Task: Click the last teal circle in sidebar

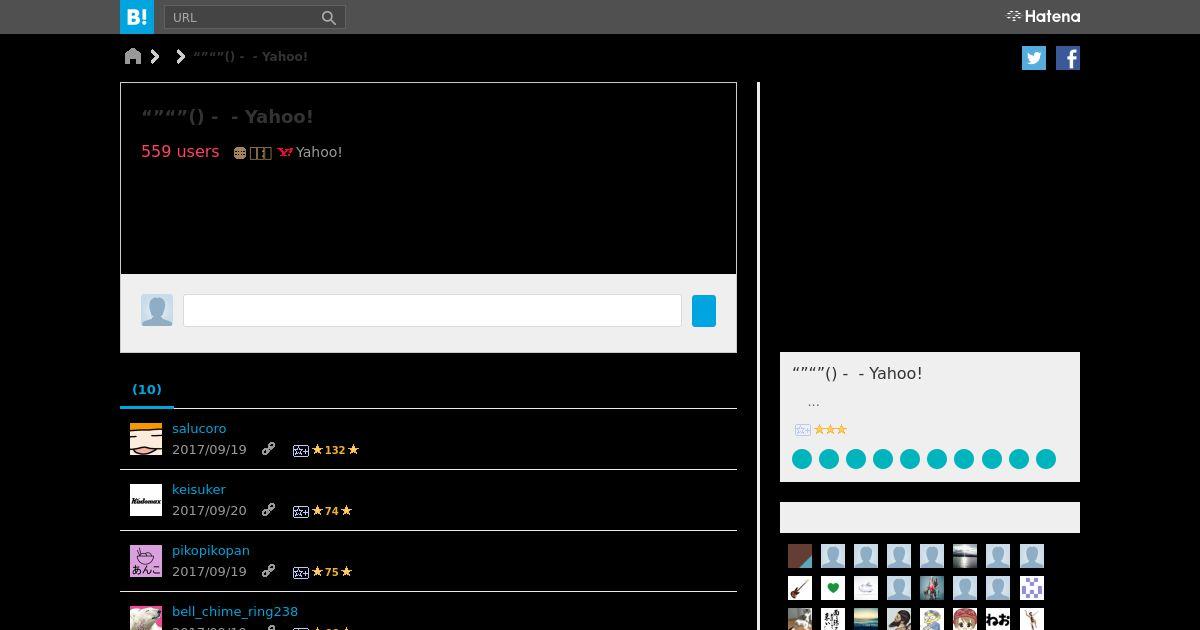Action: tap(1046, 459)
